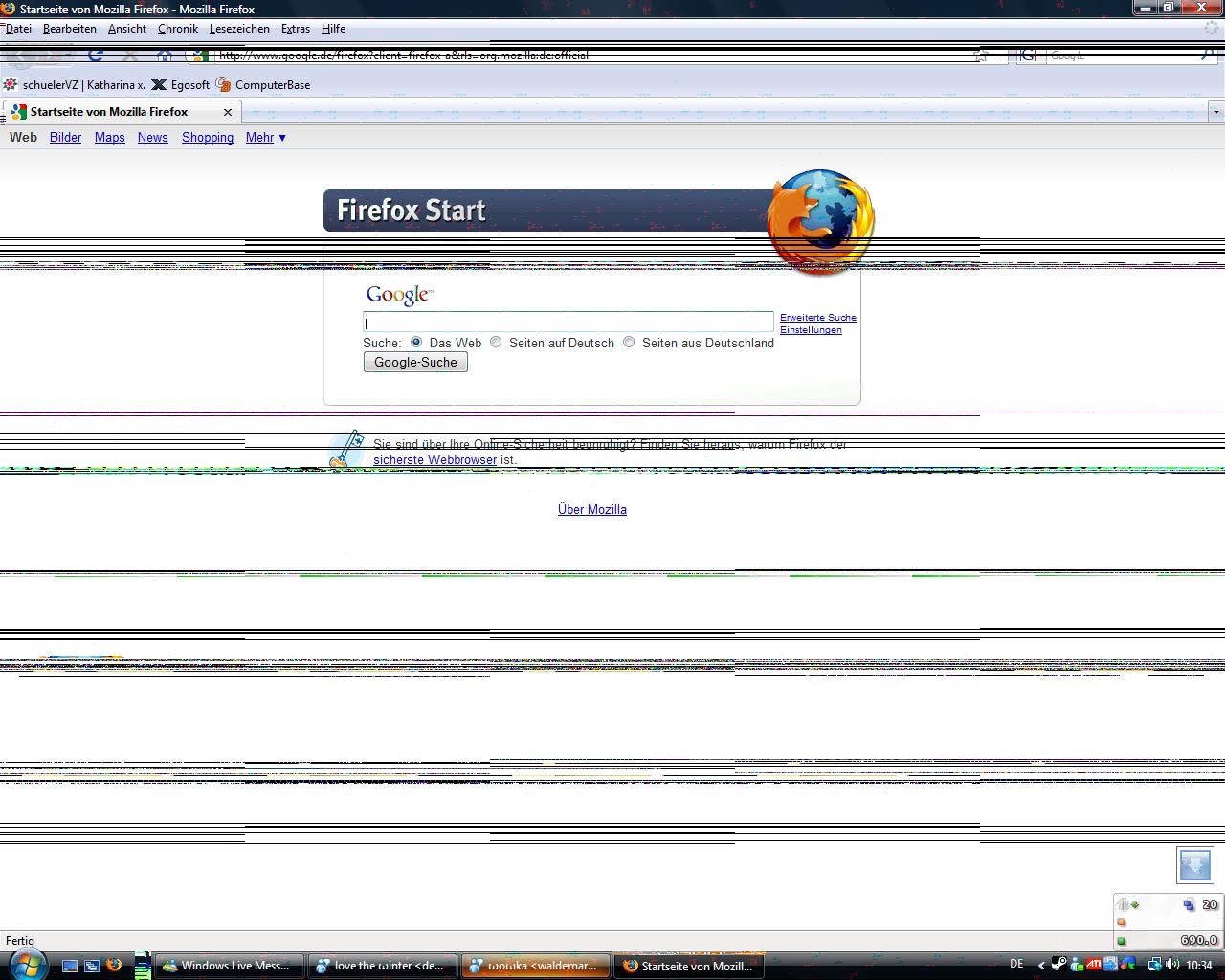1225x980 pixels.
Task: Follow the Bilder link
Action: 65,138
